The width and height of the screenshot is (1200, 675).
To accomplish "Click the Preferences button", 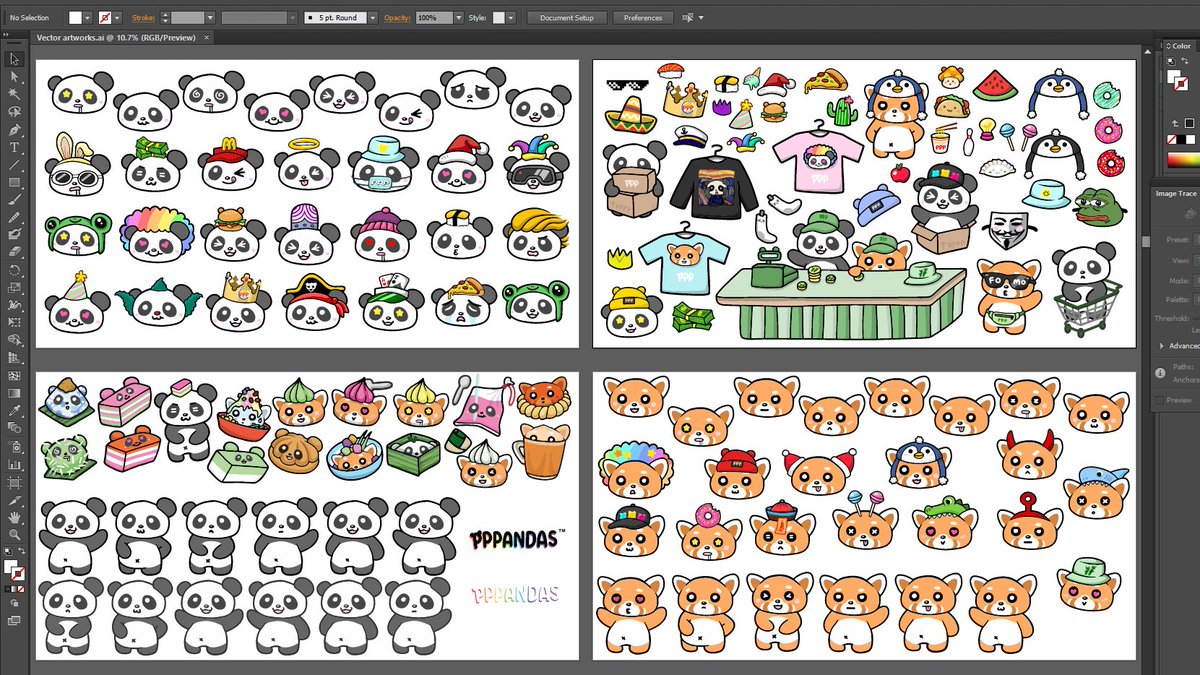I will point(643,18).
